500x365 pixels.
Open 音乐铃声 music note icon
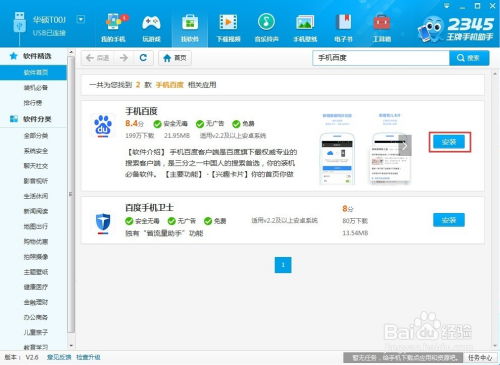click(x=266, y=27)
